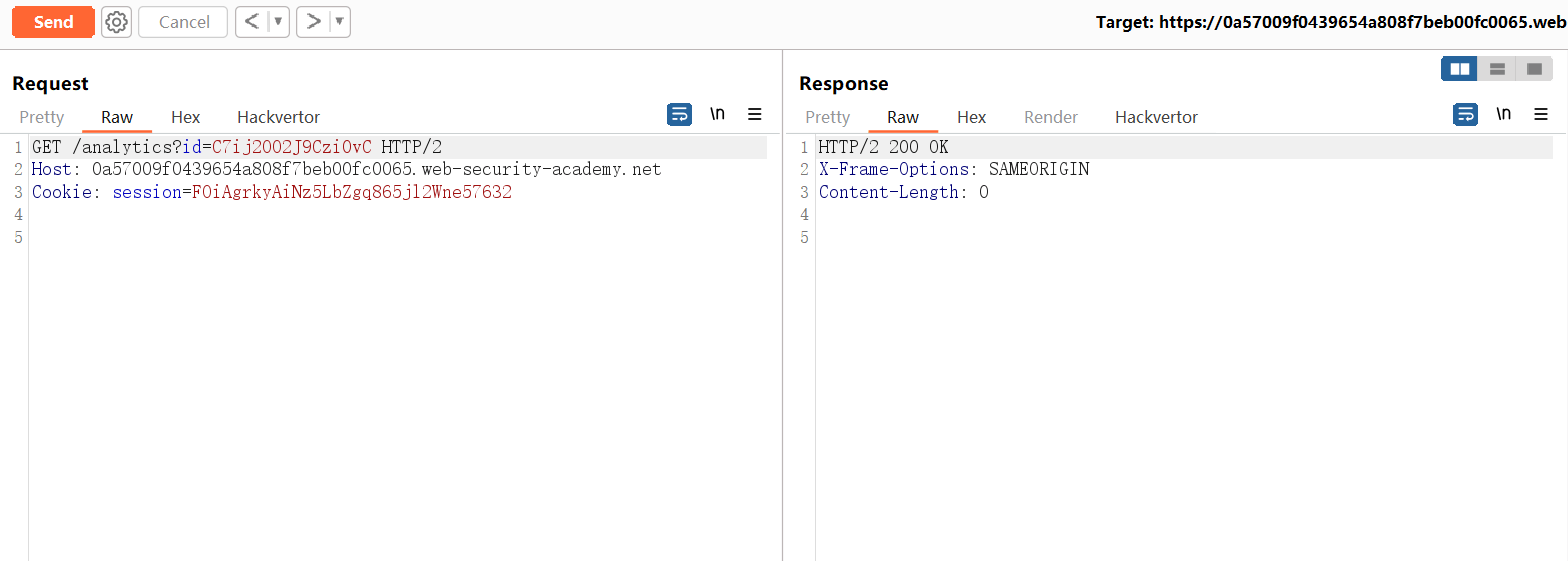1568x561 pixels.
Task: Open the Hackvertor tab in Response panel
Action: 1156,117
